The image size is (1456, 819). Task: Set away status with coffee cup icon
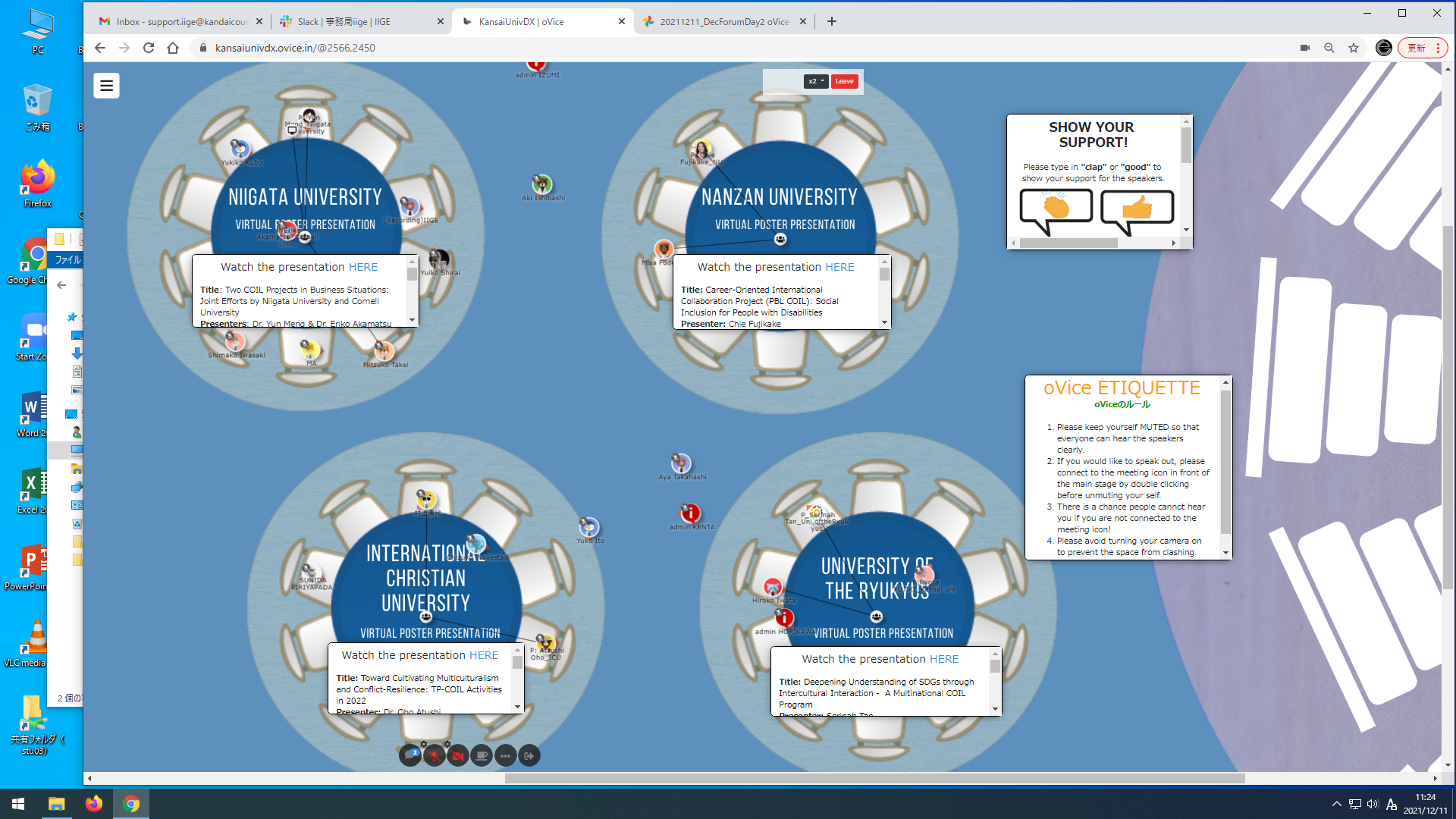point(482,755)
